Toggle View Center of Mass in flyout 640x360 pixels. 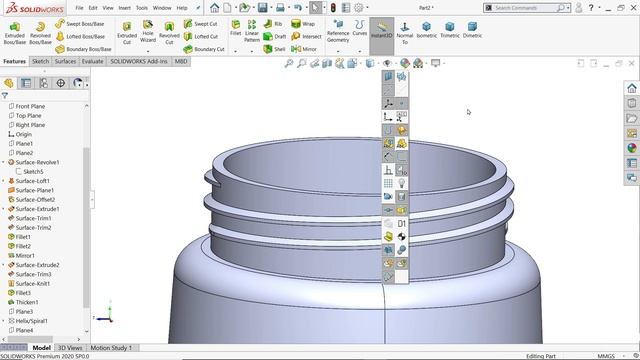(x=402, y=237)
